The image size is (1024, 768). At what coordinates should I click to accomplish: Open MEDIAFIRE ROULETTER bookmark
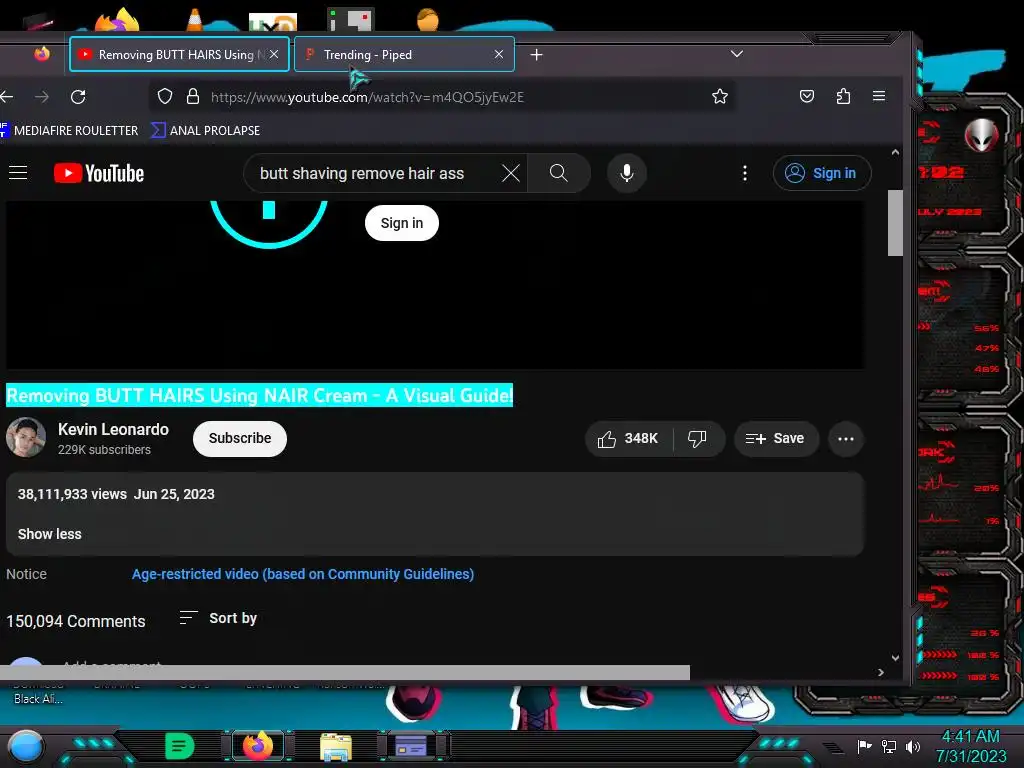(69, 131)
